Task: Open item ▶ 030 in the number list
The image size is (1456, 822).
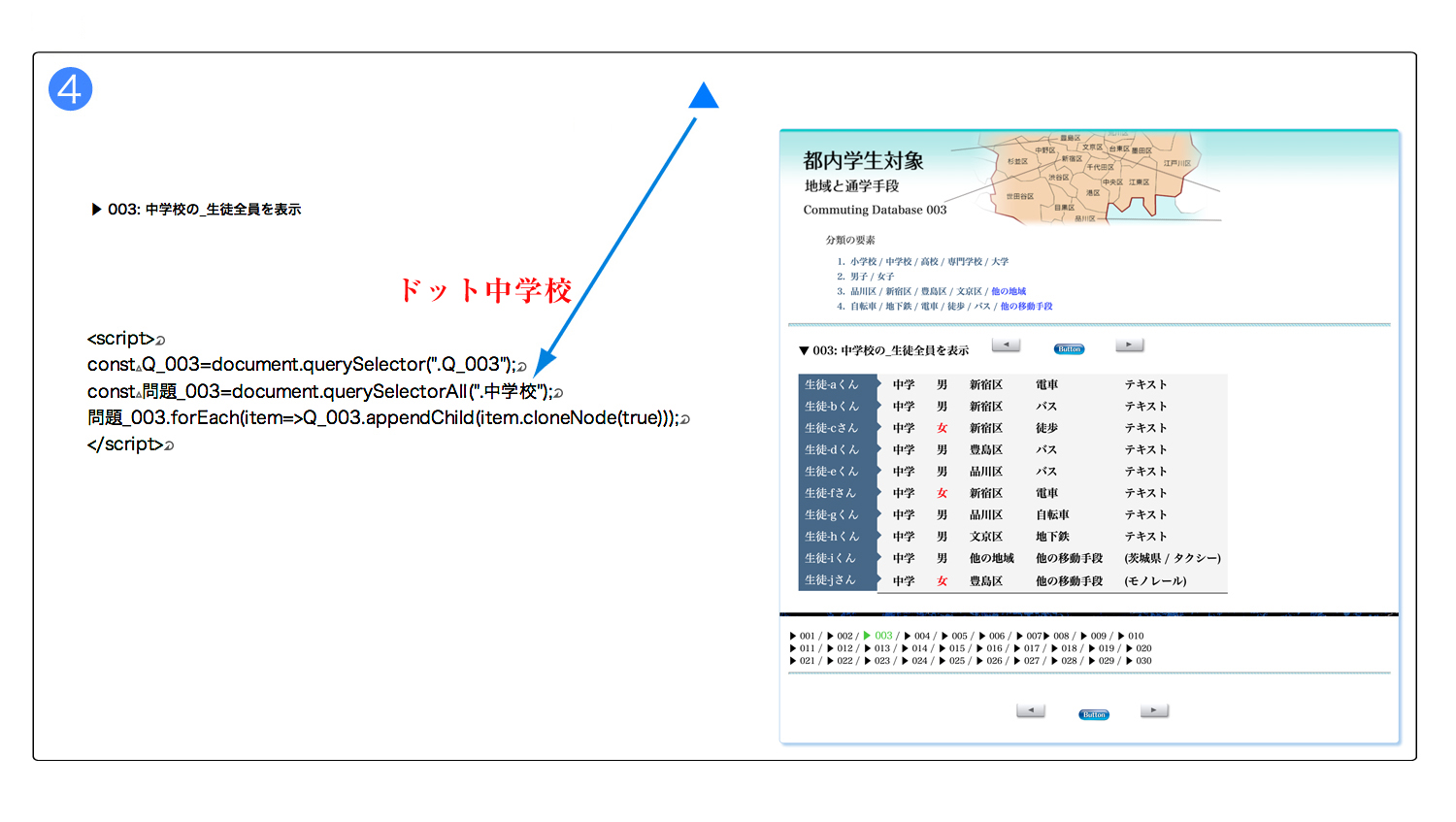Action: pyautogui.click(x=1140, y=662)
